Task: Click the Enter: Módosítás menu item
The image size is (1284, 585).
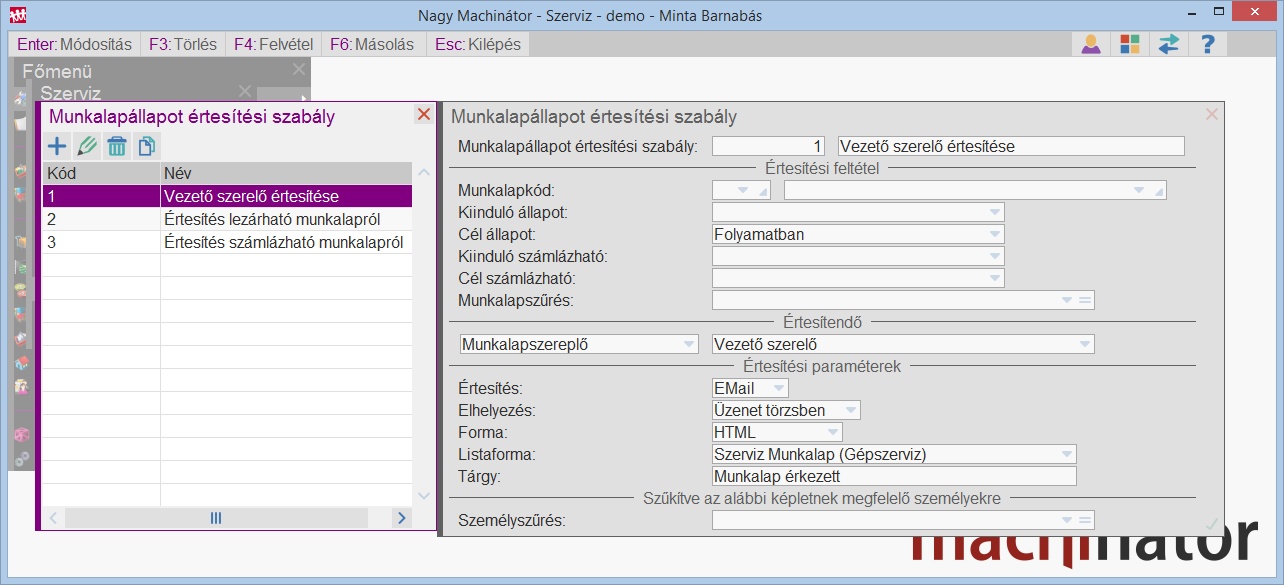Action: [x=75, y=45]
